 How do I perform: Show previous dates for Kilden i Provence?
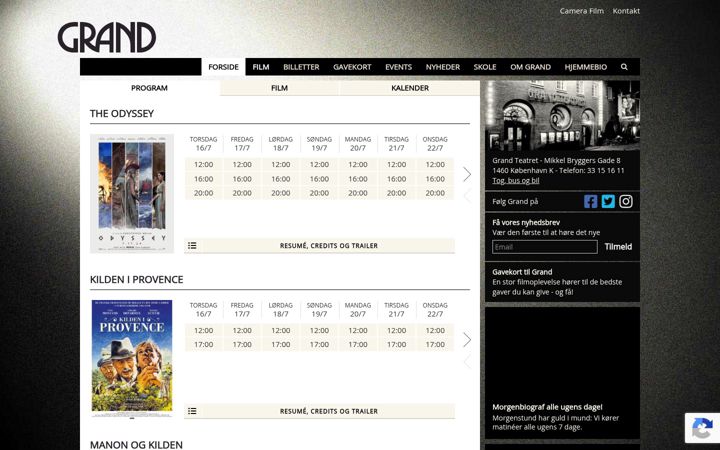point(467,361)
